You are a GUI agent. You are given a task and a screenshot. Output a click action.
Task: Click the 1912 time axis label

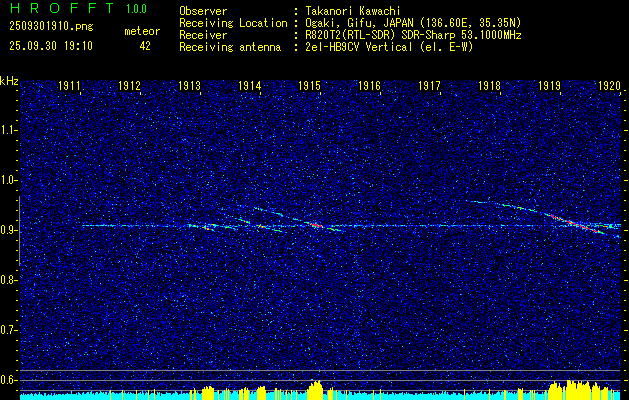129,85
